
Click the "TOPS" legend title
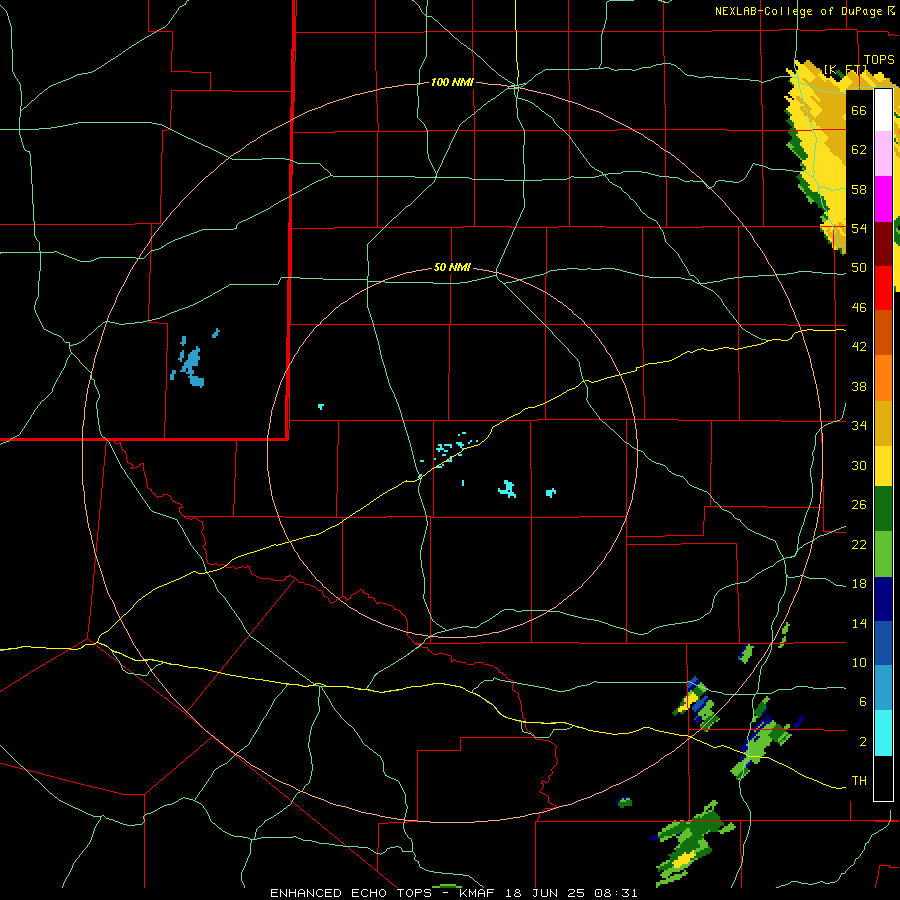(x=879, y=60)
